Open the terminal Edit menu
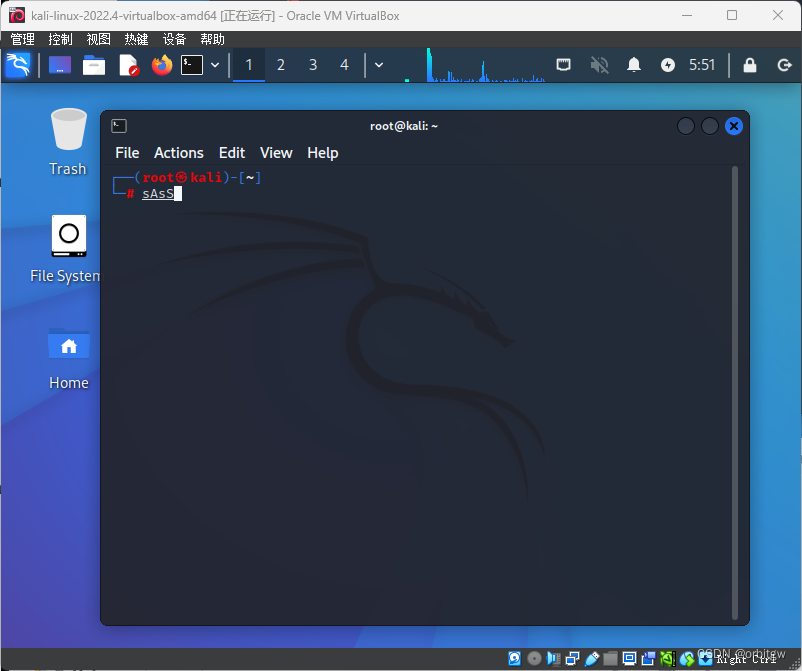This screenshot has width=802, height=671. coord(232,153)
